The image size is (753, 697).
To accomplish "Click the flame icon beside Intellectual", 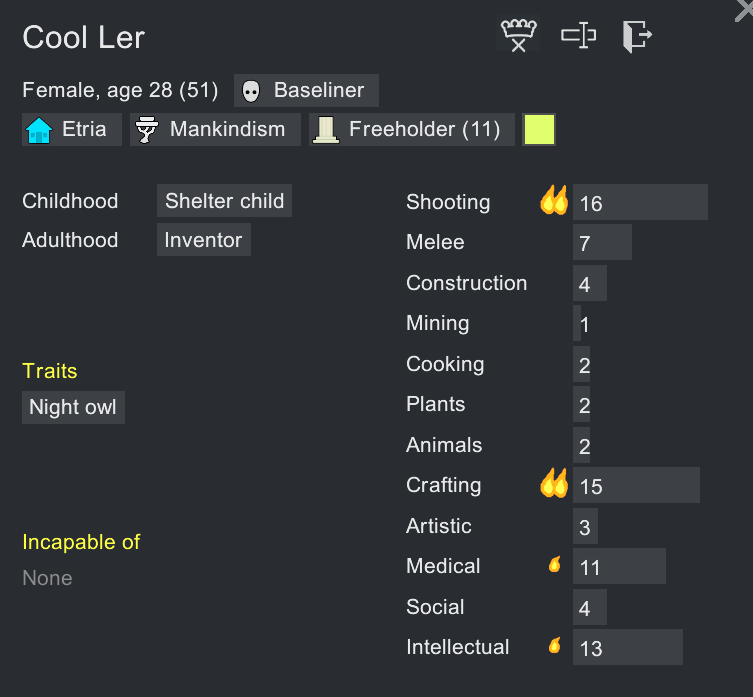I will coord(554,646).
